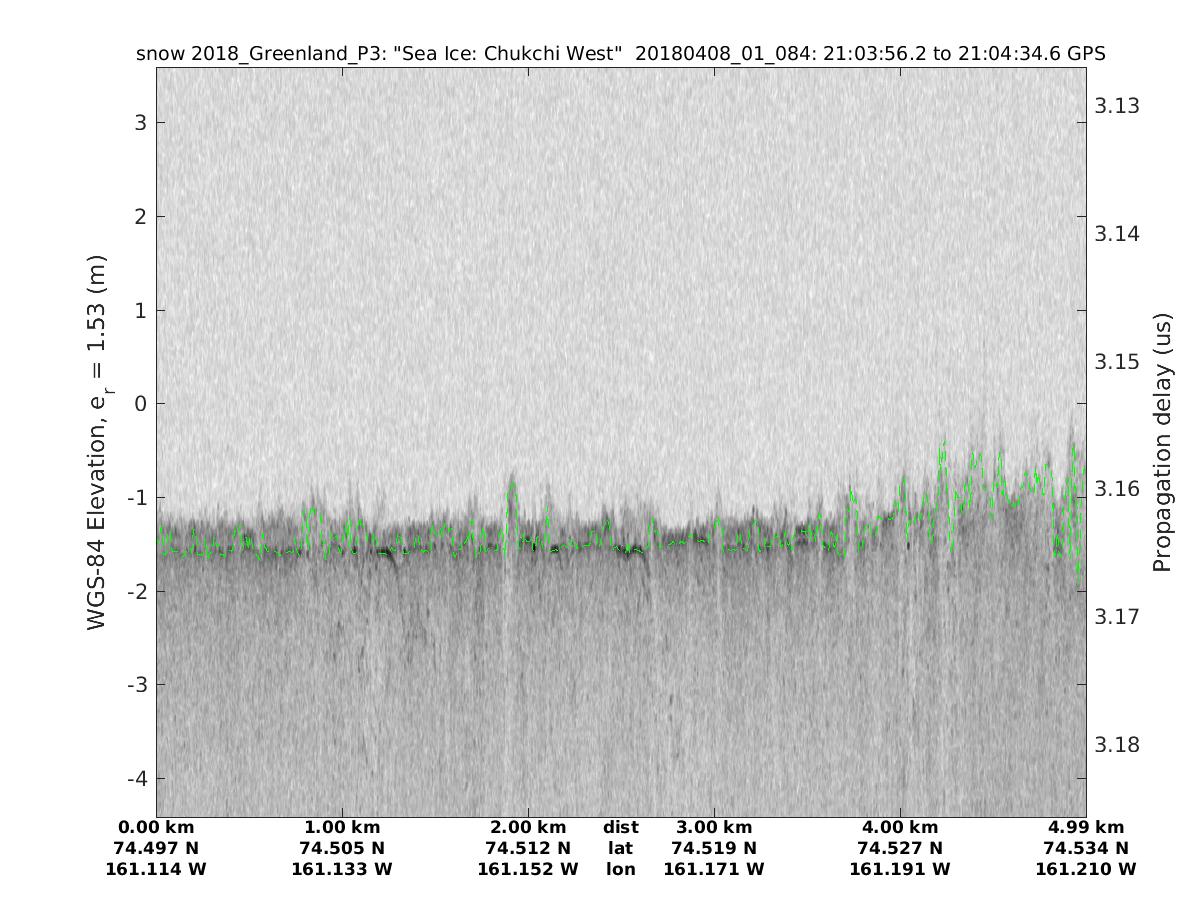Image resolution: width=1200 pixels, height=900 pixels.
Task: Click the 161.152 W longitude label
Action: coord(528,870)
